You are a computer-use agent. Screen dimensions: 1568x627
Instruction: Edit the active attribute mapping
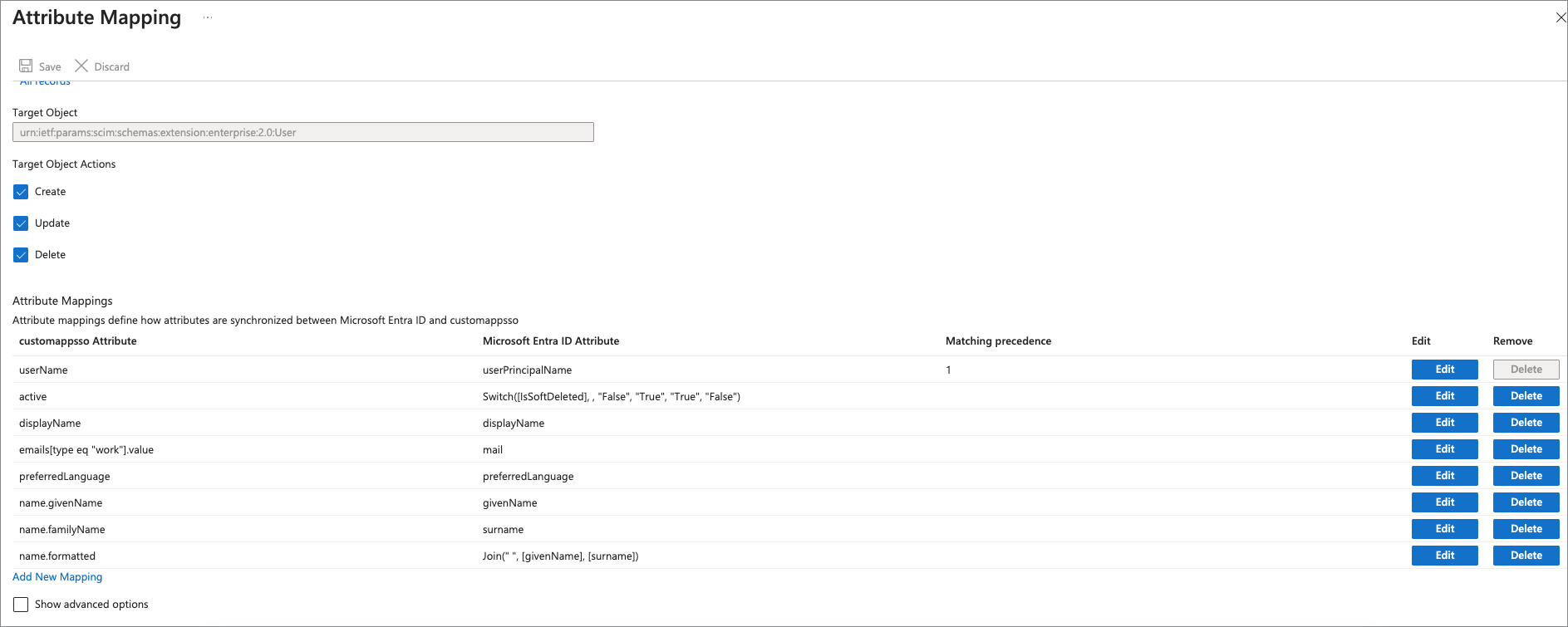(x=1444, y=396)
